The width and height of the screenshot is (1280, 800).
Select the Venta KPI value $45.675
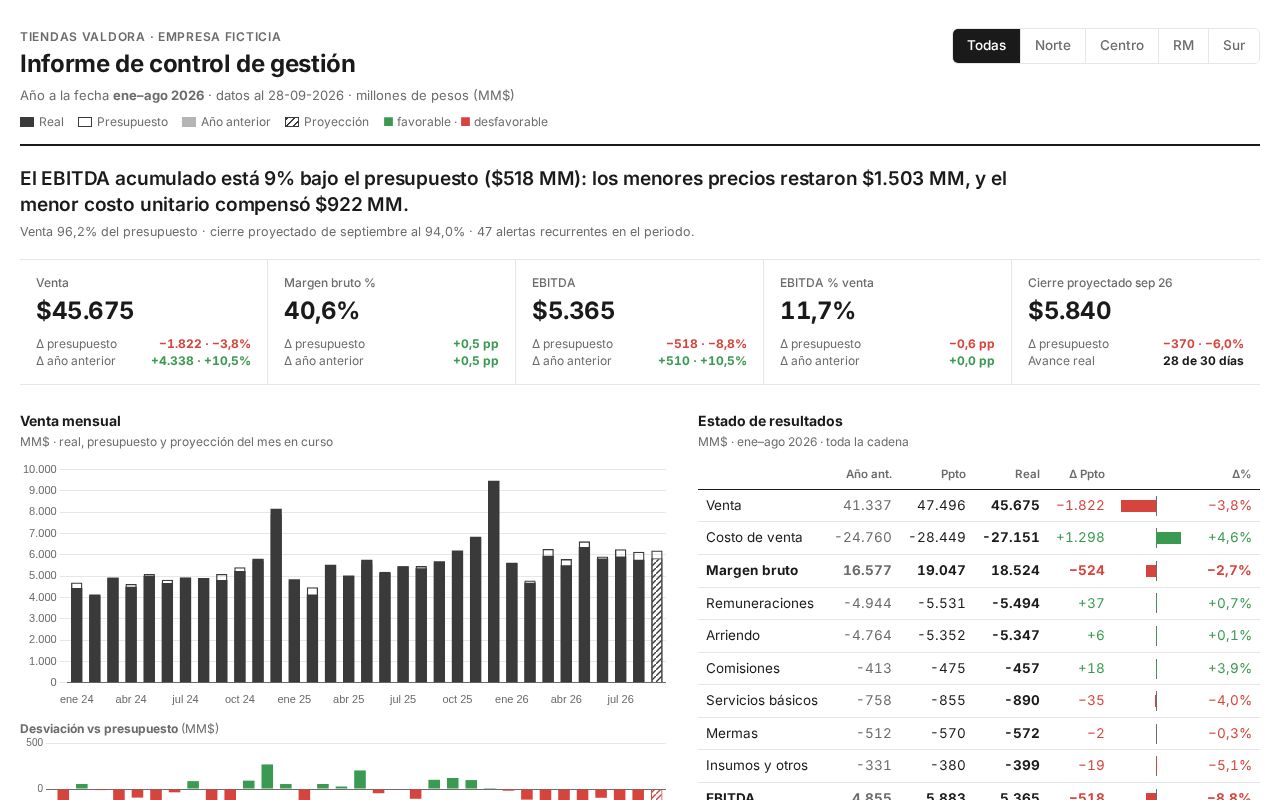85,311
